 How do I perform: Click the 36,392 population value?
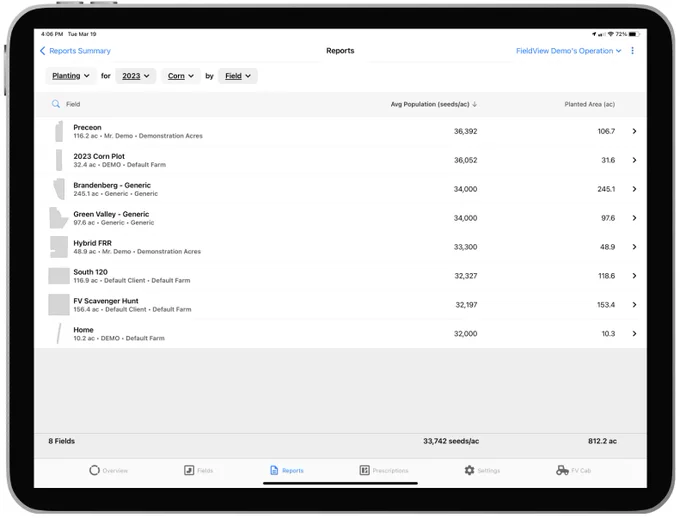coord(465,131)
